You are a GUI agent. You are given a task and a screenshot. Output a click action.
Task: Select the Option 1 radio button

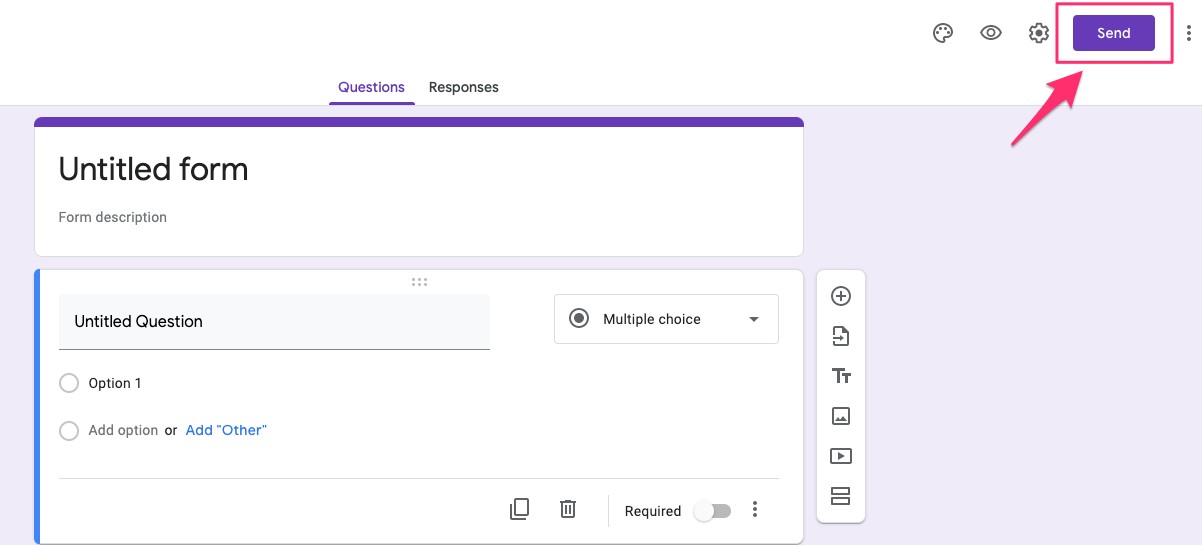point(69,383)
